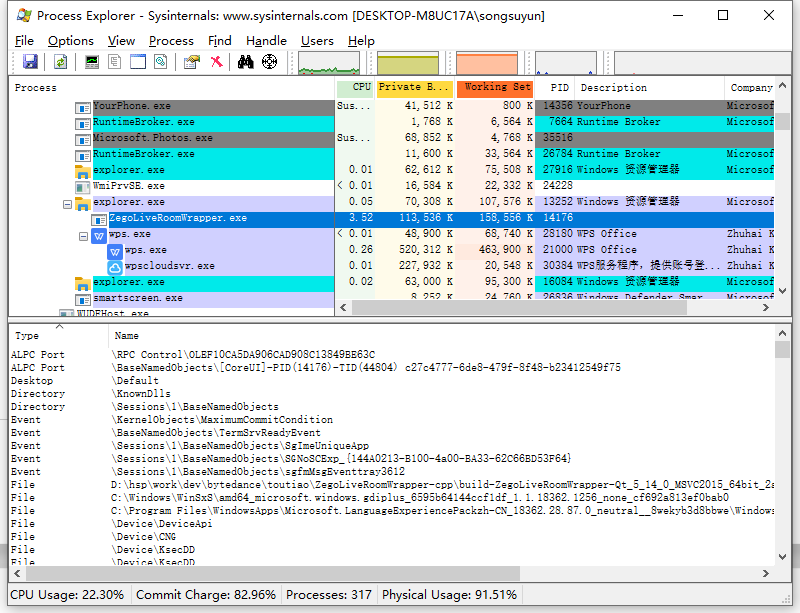Open the Users menu

click(317, 41)
